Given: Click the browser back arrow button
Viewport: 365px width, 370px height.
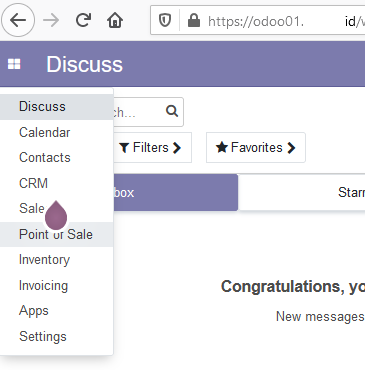Looking at the screenshot, I should tap(18, 20).
